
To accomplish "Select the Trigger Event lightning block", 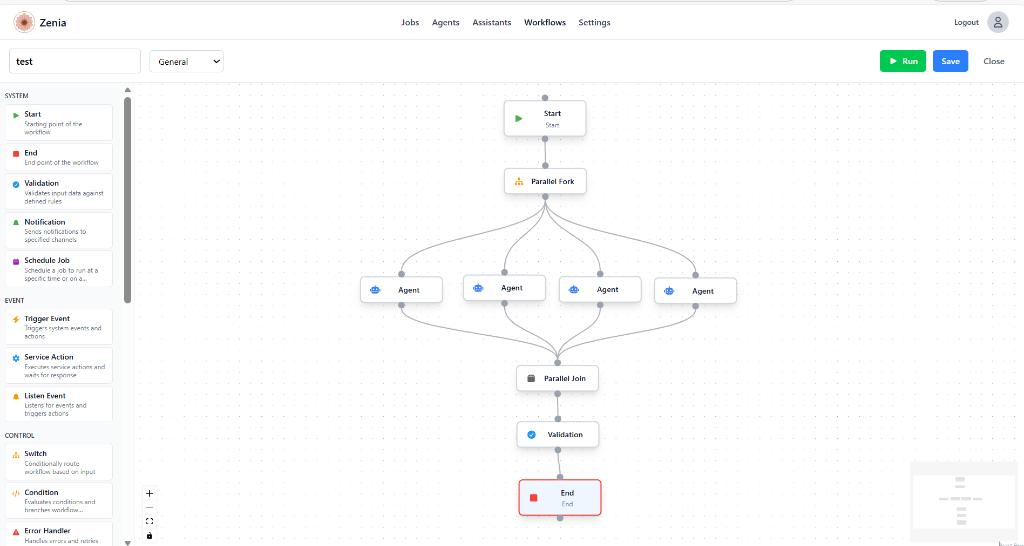I will (58, 327).
